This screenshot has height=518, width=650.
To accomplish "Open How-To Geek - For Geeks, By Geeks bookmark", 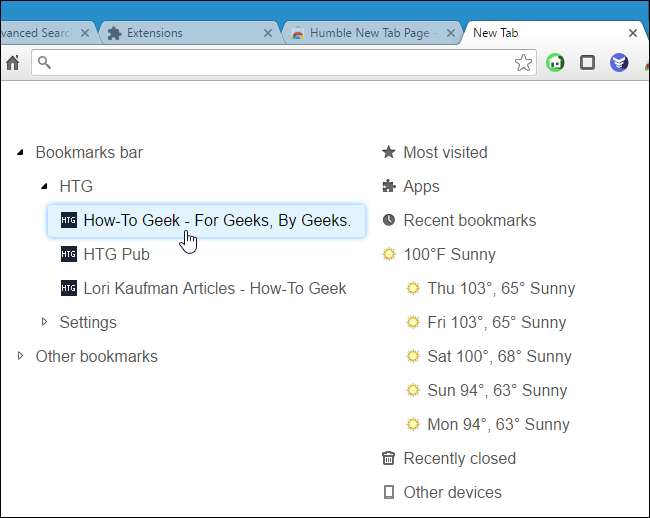I will (x=216, y=221).
